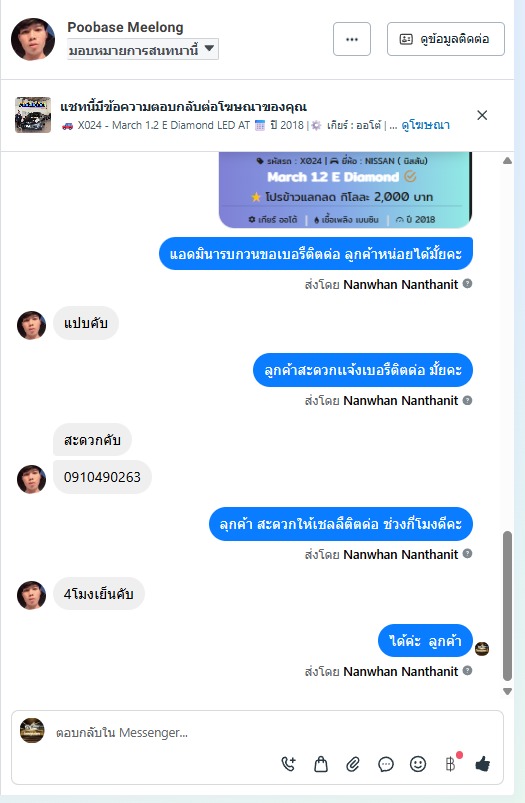This screenshot has height=803, width=525.
Task: Click the scrollbar down arrow
Action: [x=507, y=691]
